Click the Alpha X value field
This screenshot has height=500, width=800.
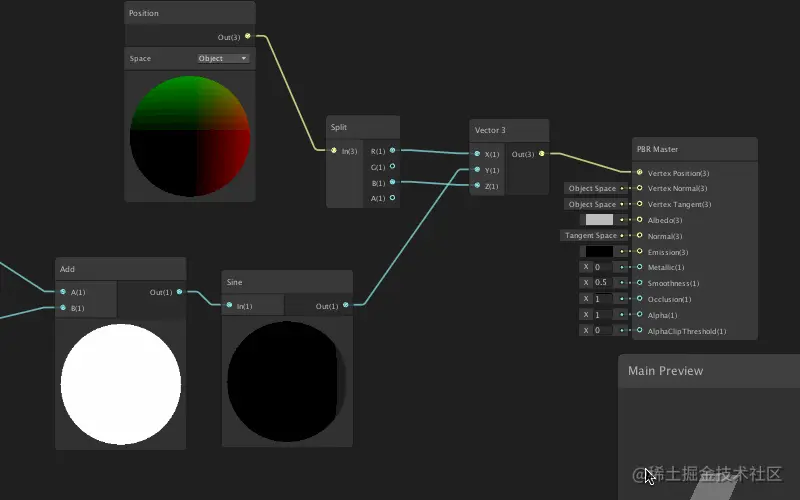point(603,314)
